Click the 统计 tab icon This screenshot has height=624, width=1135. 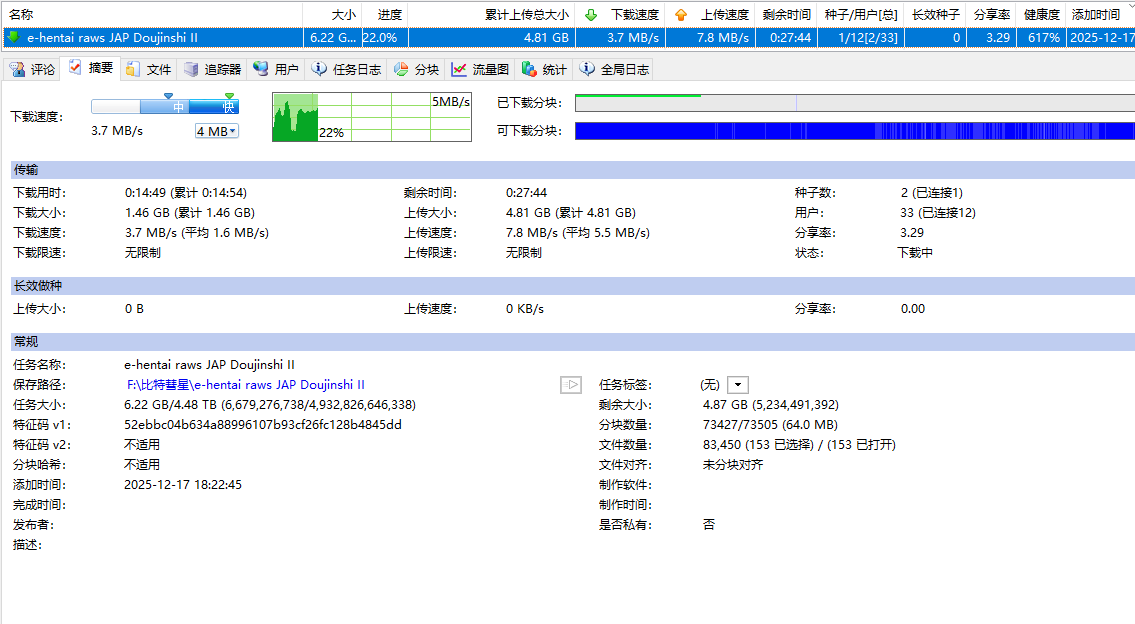(x=529, y=69)
